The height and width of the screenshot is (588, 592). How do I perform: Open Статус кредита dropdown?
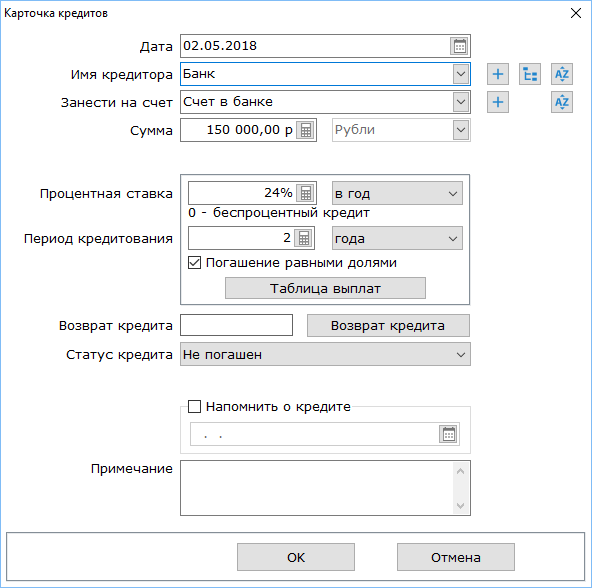tap(325, 354)
